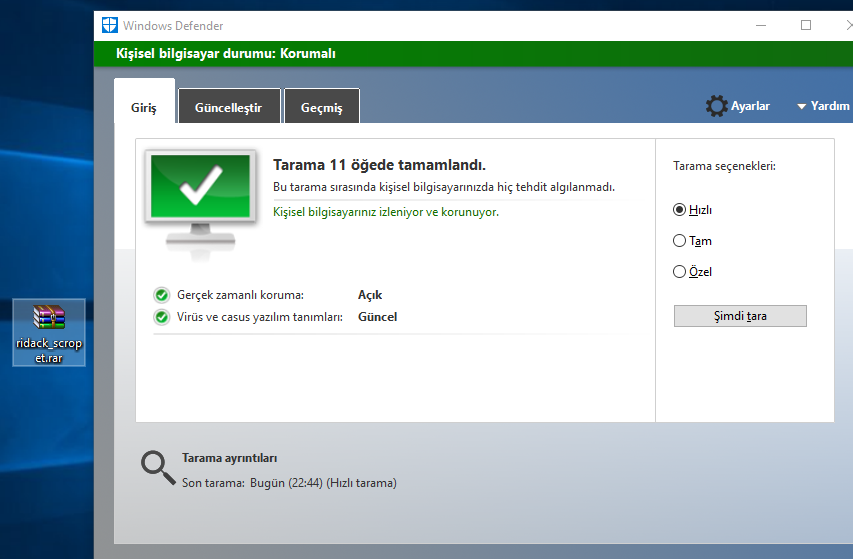
Task: Click 'Kişisel bilgisayarınız izleniyor ve korunuyor.' text
Action: click(386, 212)
